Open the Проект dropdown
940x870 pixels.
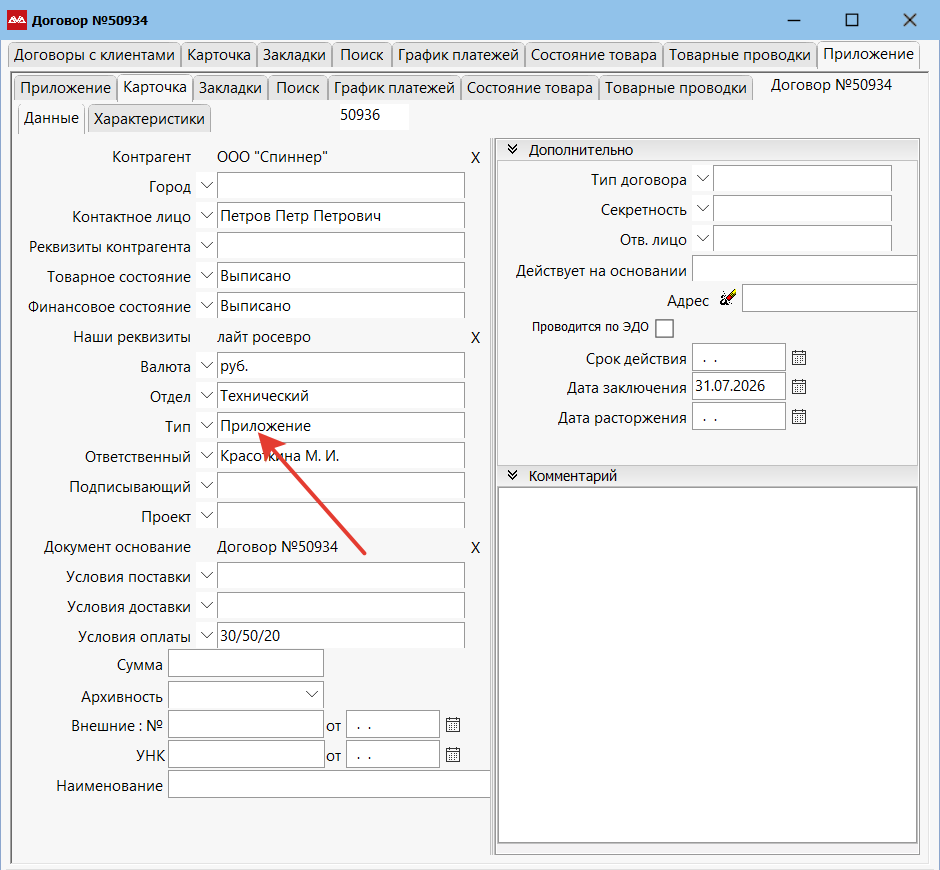tap(206, 516)
